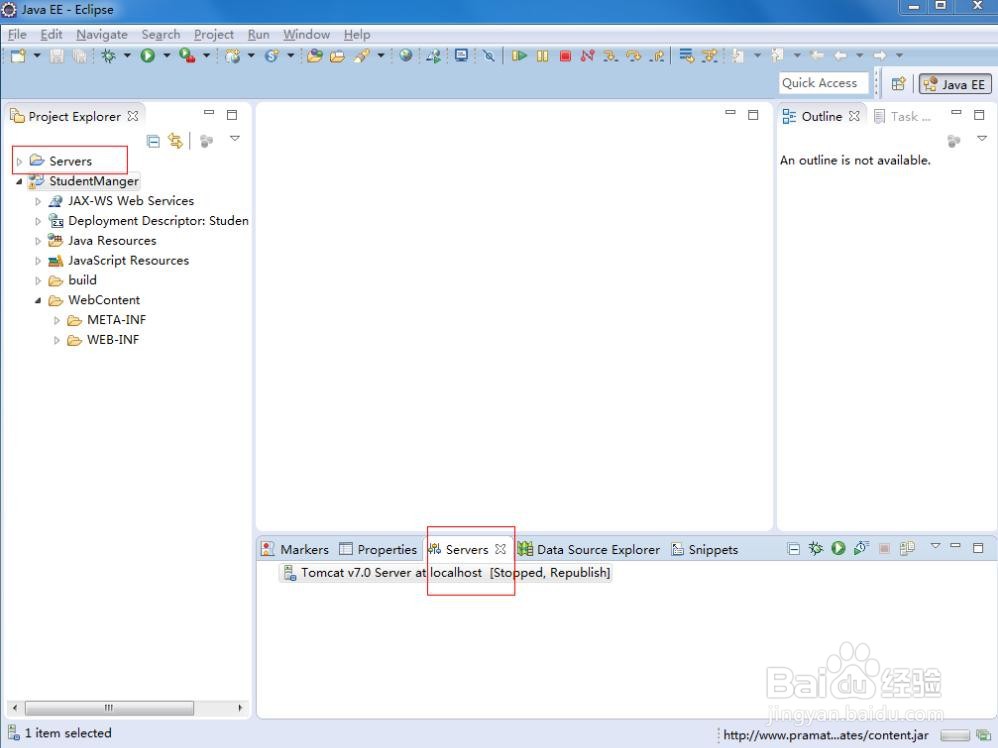Click the red Terminate icon in main toolbar
This screenshot has height=748, width=998.
coord(565,56)
